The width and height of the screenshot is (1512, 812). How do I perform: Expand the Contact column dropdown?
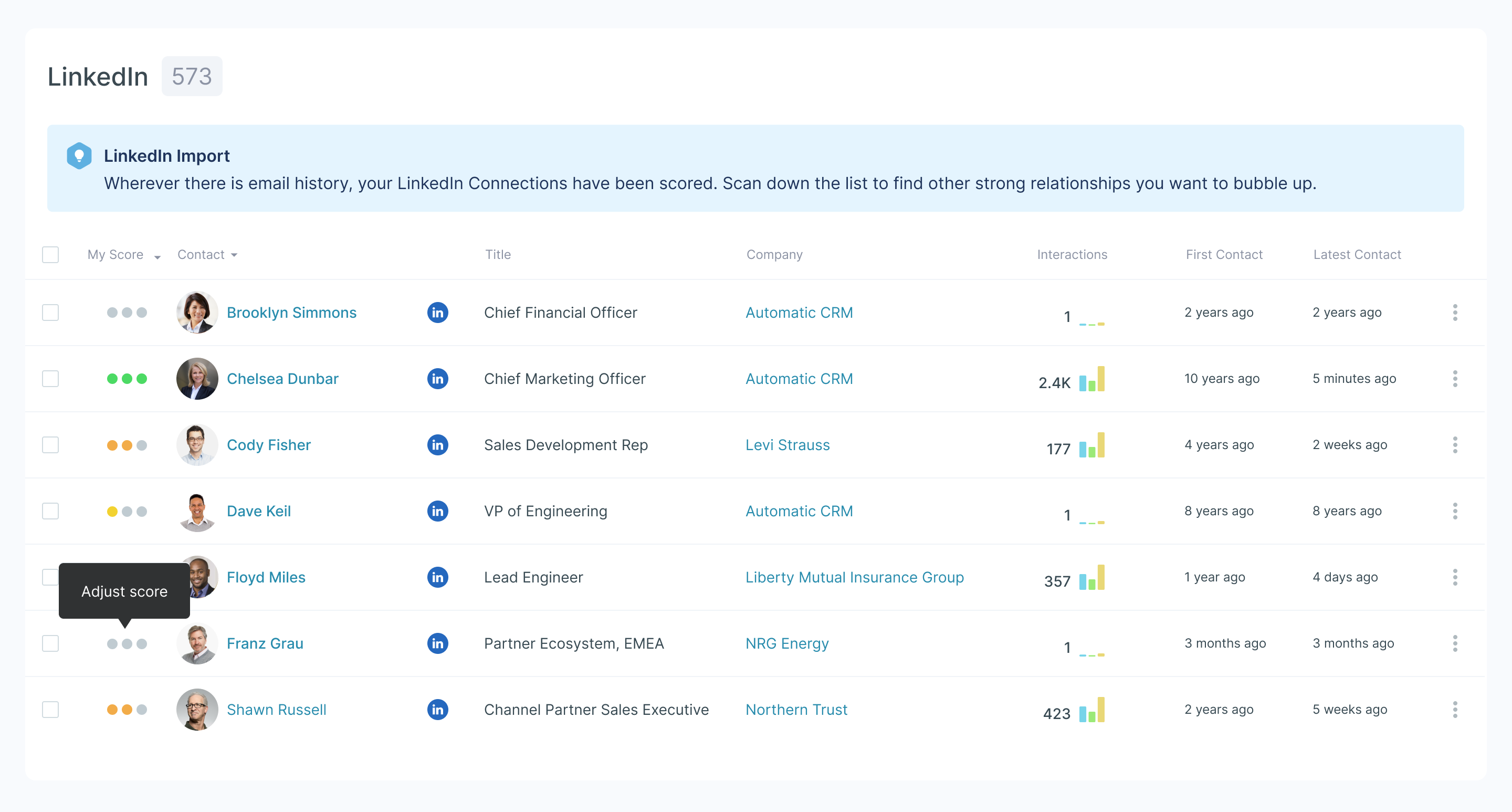(234, 255)
